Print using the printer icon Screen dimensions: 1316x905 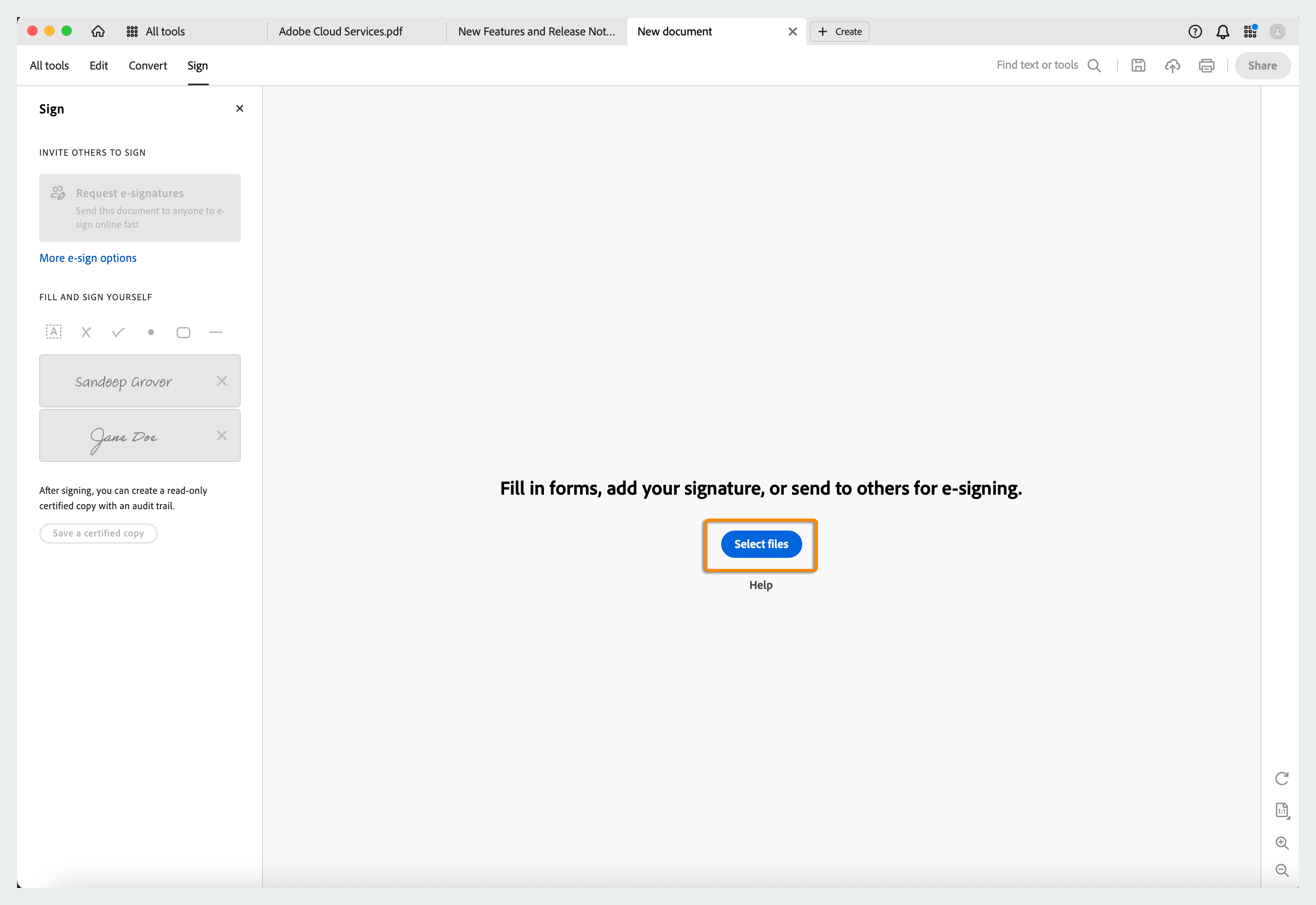[x=1206, y=66]
